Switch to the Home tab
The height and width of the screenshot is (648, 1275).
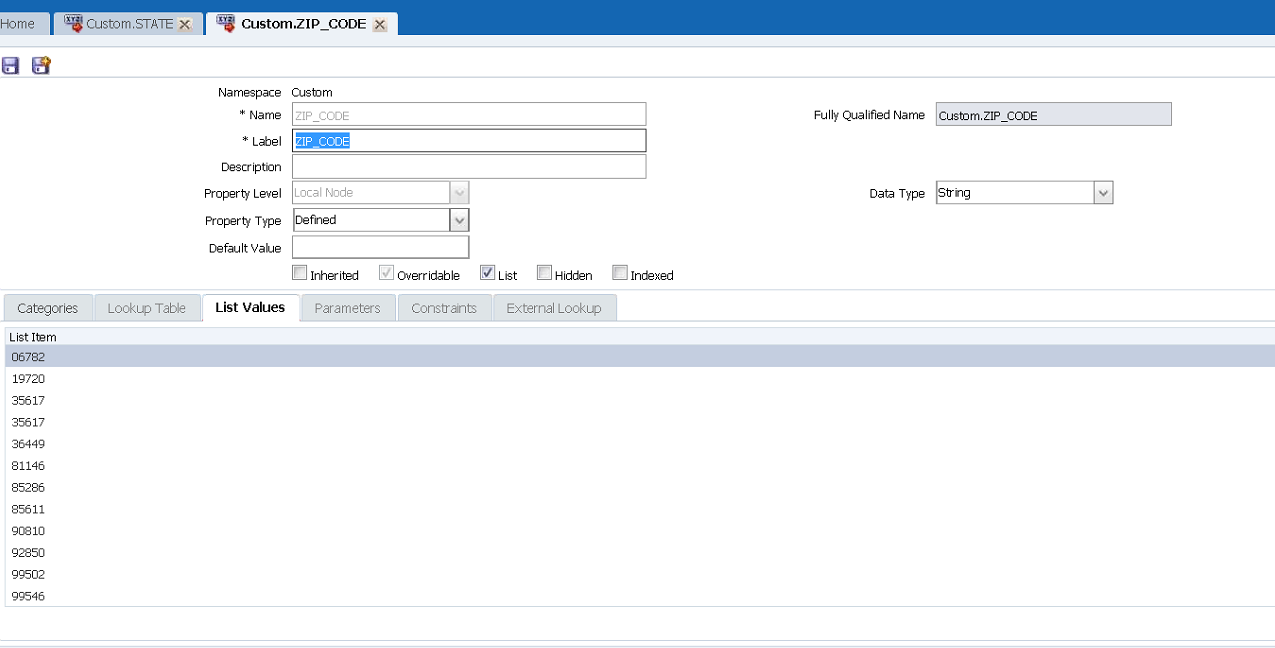click(x=18, y=24)
